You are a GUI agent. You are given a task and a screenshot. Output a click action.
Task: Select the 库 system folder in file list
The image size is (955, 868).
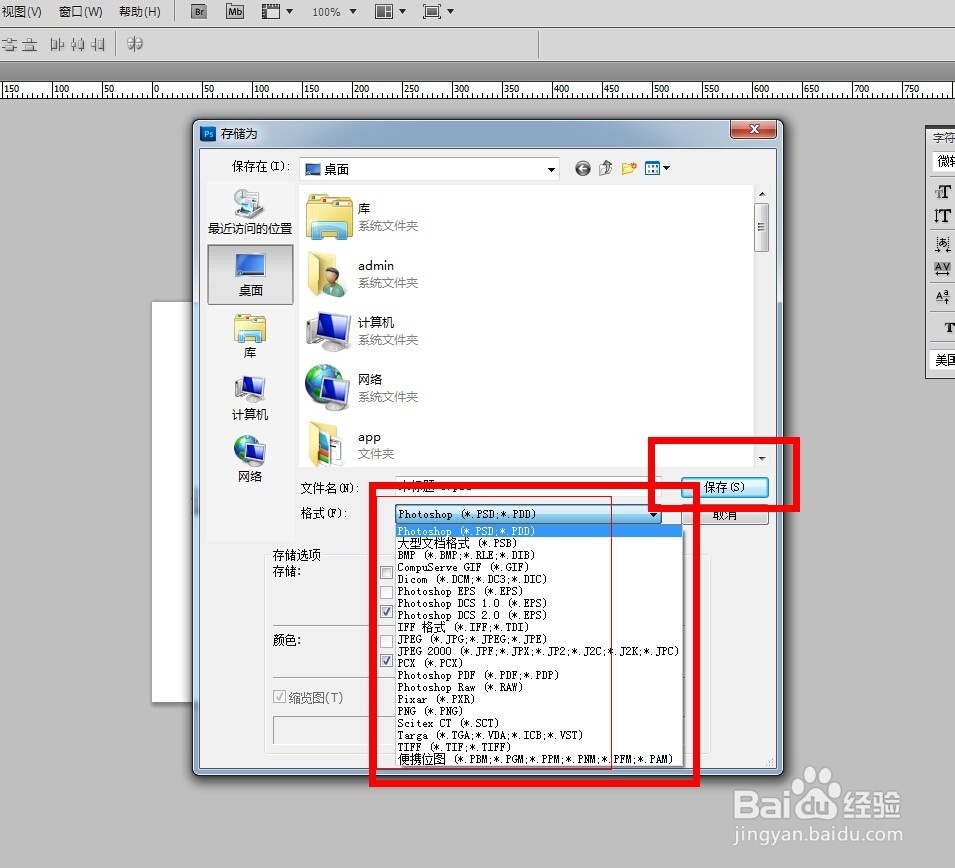pos(362,217)
